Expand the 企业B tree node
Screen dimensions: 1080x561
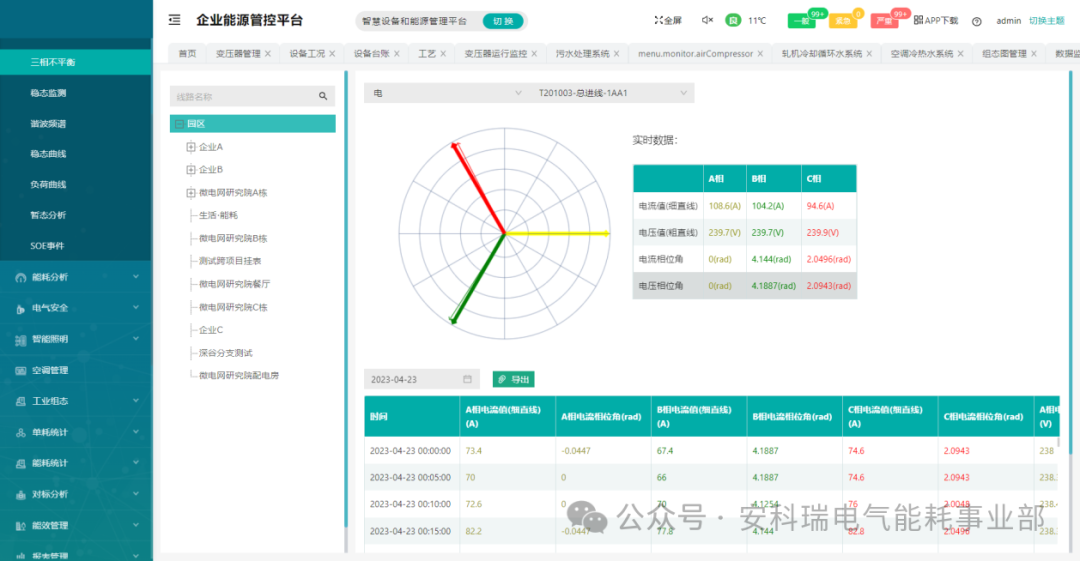[191, 170]
